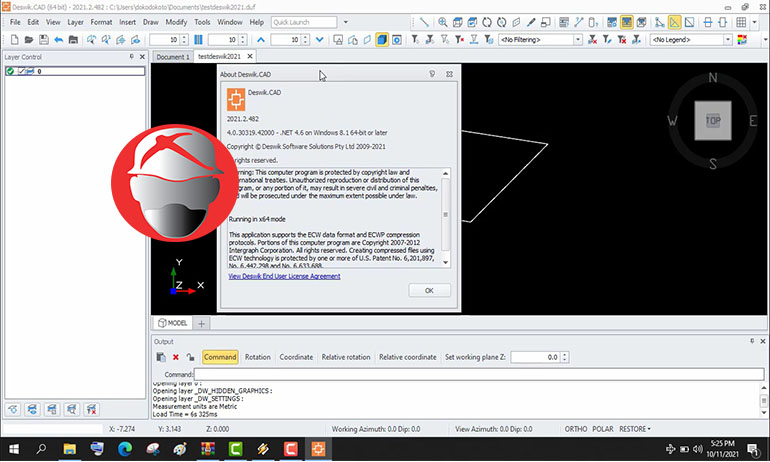Screen dimensions: 770x462
Task: Toggle the highlighted blue solid-view button
Action: (382, 40)
